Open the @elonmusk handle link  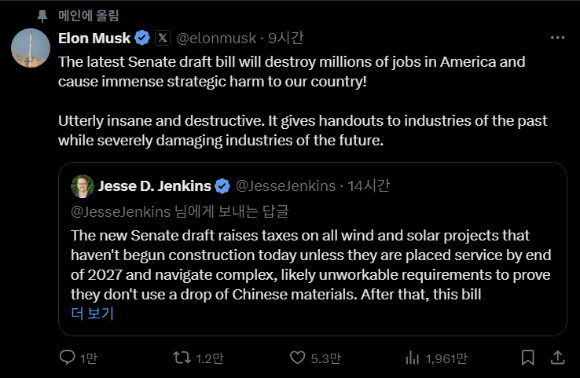[x=216, y=38]
